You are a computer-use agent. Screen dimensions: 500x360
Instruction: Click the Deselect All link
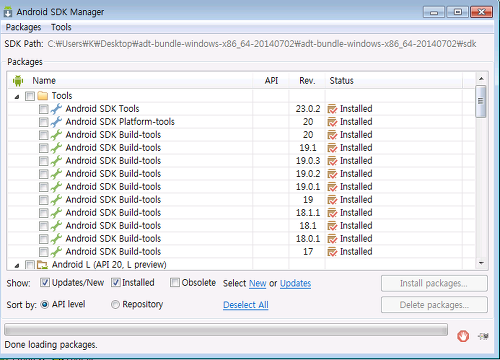click(x=246, y=305)
